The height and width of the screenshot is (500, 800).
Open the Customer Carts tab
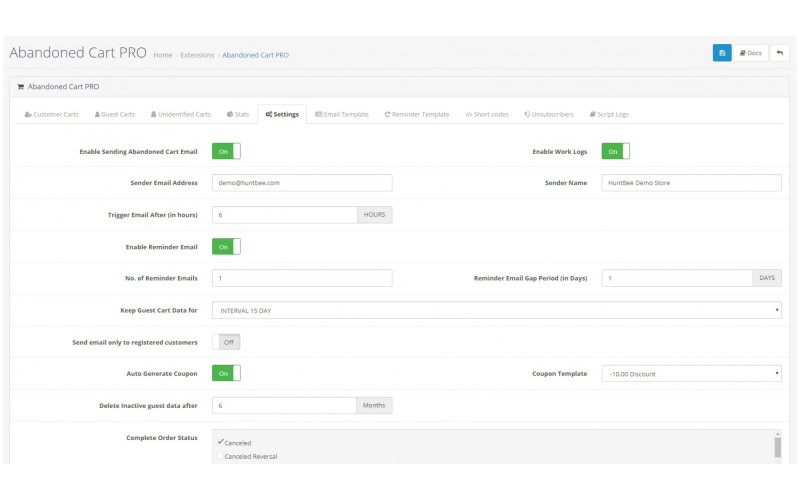coord(51,115)
